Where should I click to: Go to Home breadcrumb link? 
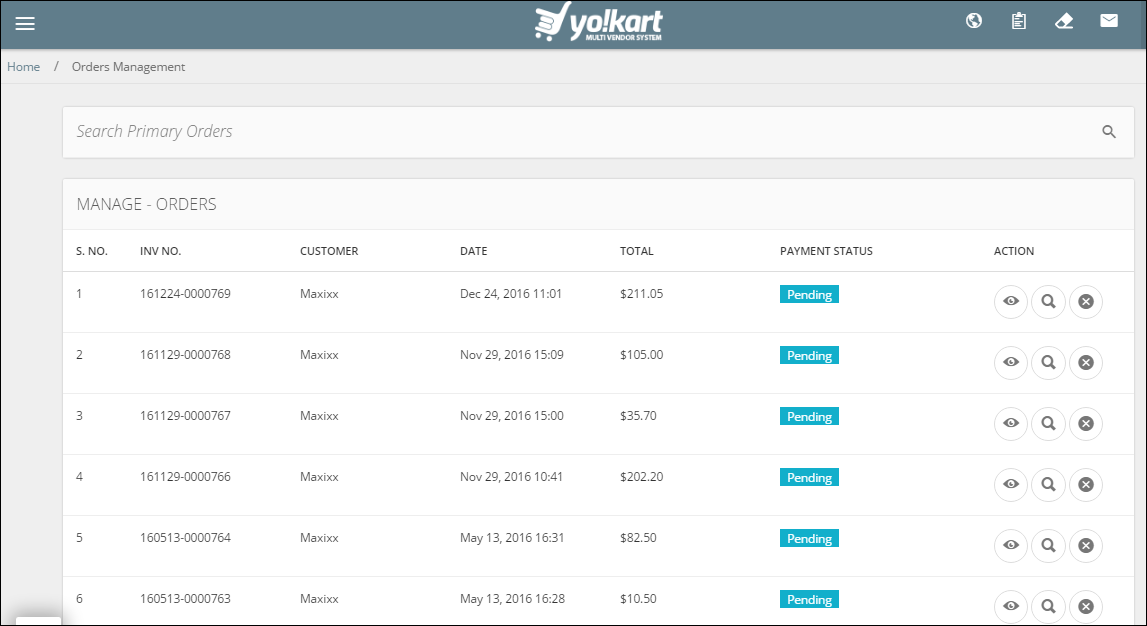pyautogui.click(x=23, y=67)
